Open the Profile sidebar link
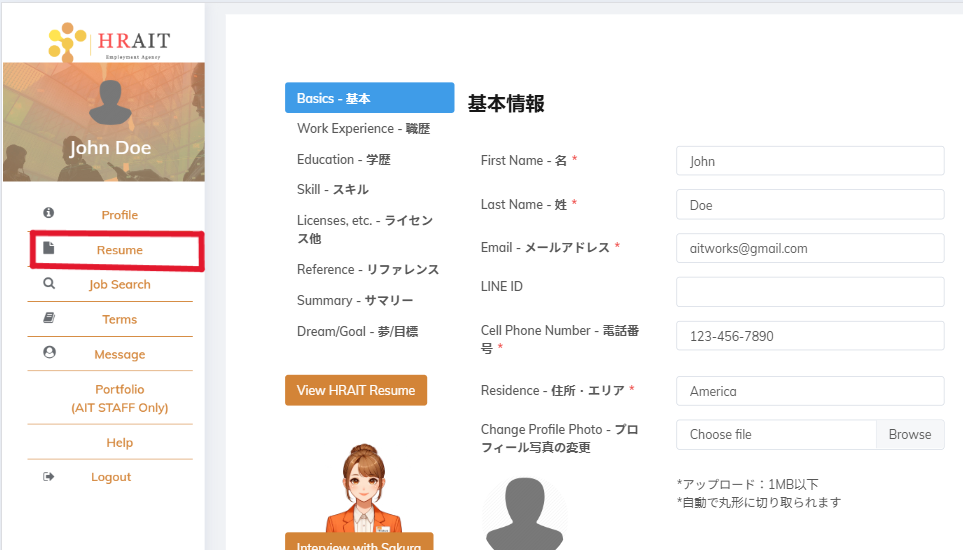 (x=120, y=215)
